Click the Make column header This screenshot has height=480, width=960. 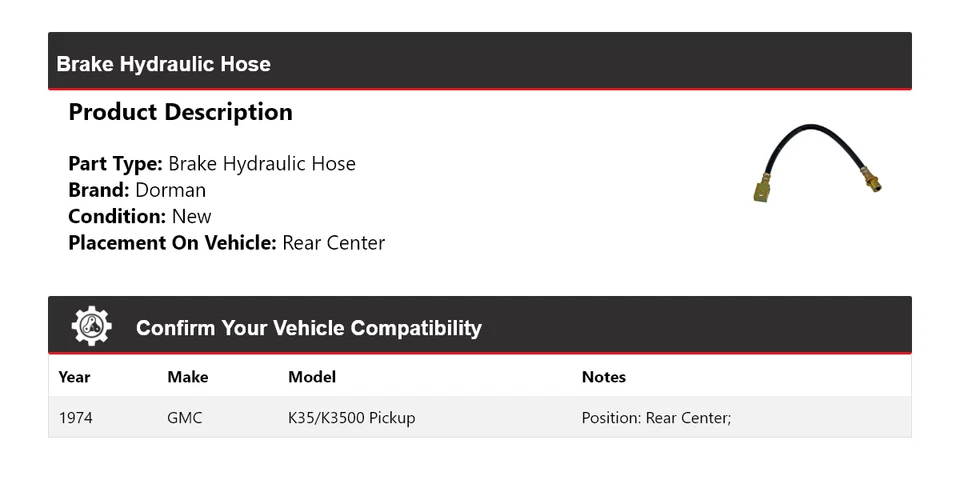click(x=188, y=377)
